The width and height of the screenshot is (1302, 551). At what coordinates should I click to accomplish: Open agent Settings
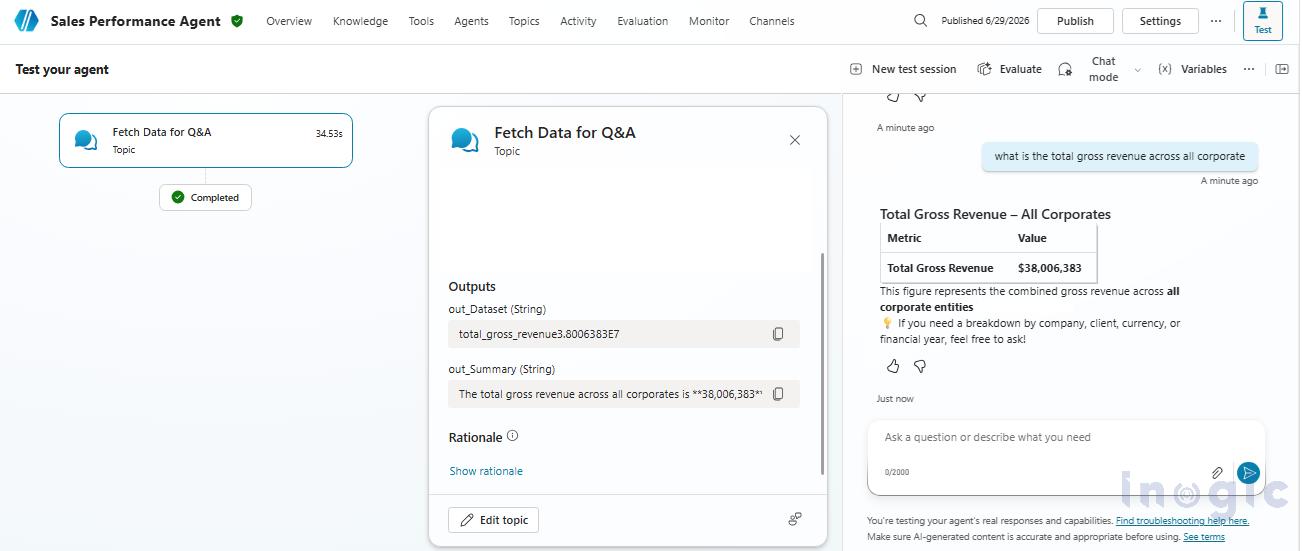[1160, 20]
